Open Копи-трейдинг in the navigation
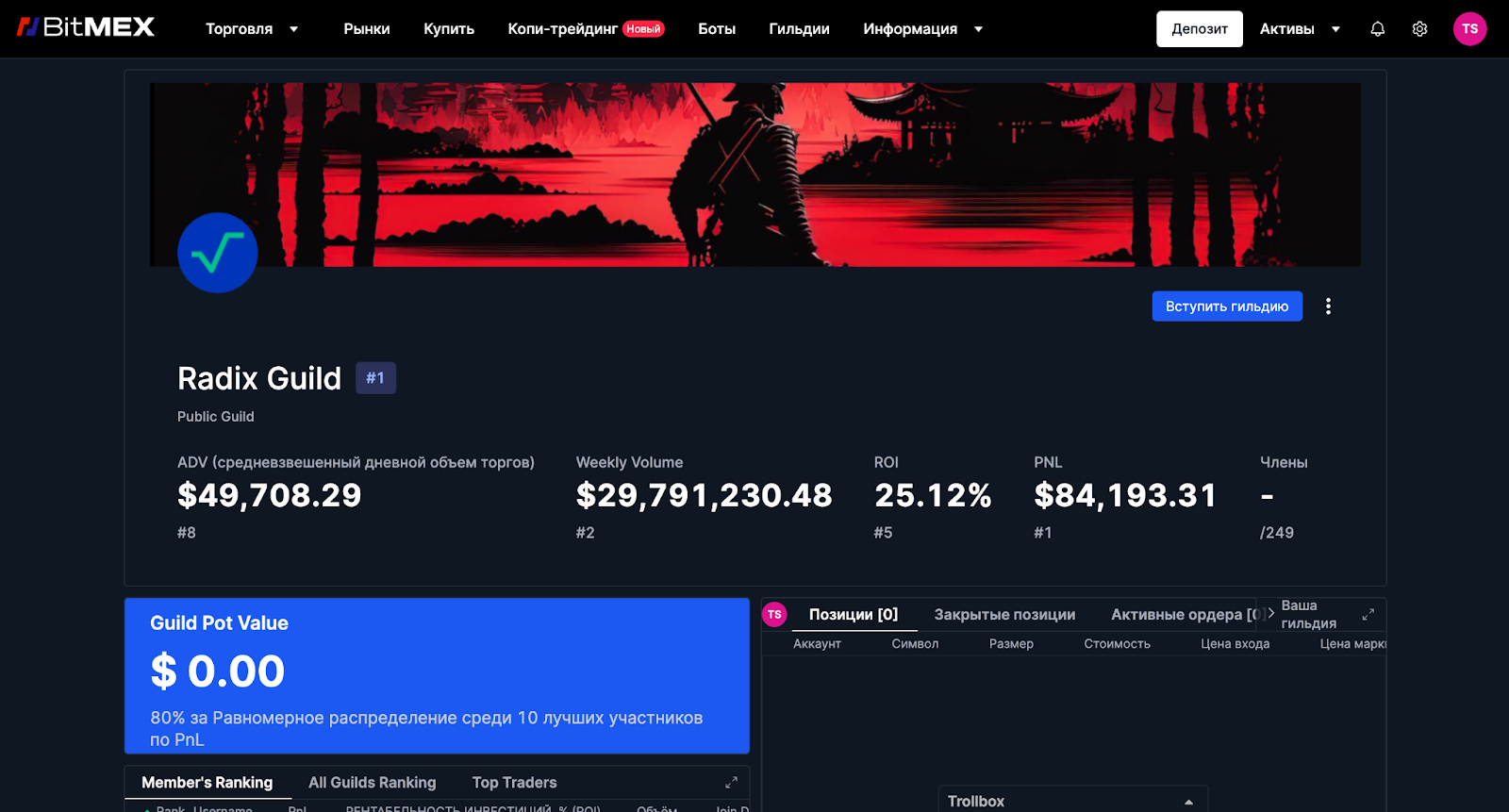Screen dimensions: 1509x812 pos(563,29)
